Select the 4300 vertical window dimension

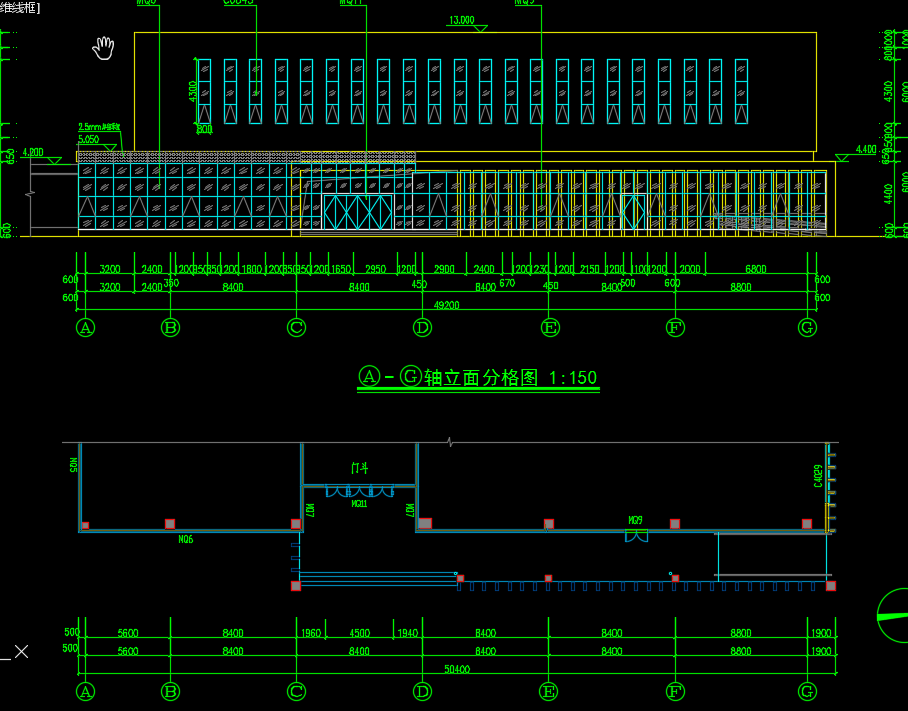(x=193, y=91)
